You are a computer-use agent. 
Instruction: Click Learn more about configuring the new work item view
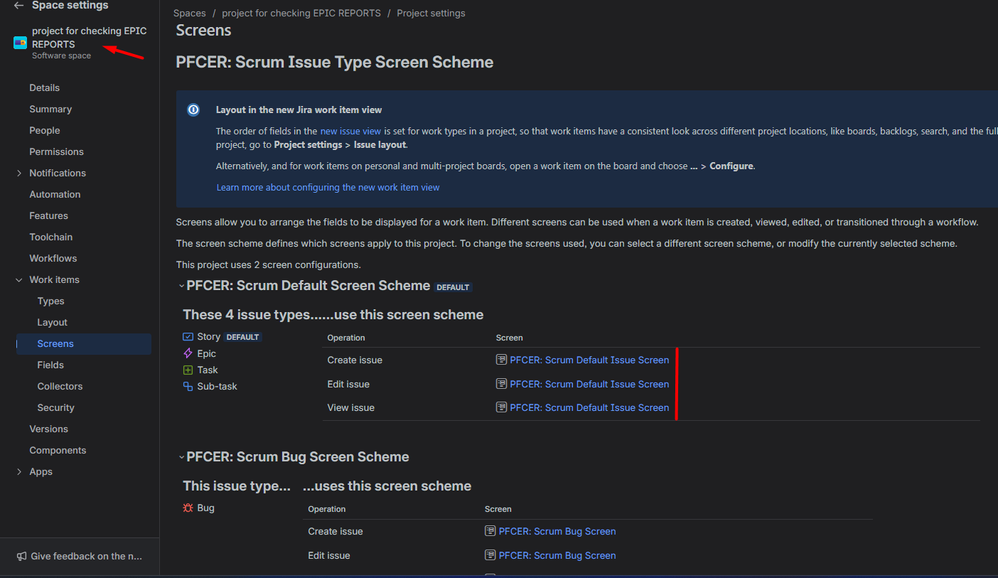329,186
